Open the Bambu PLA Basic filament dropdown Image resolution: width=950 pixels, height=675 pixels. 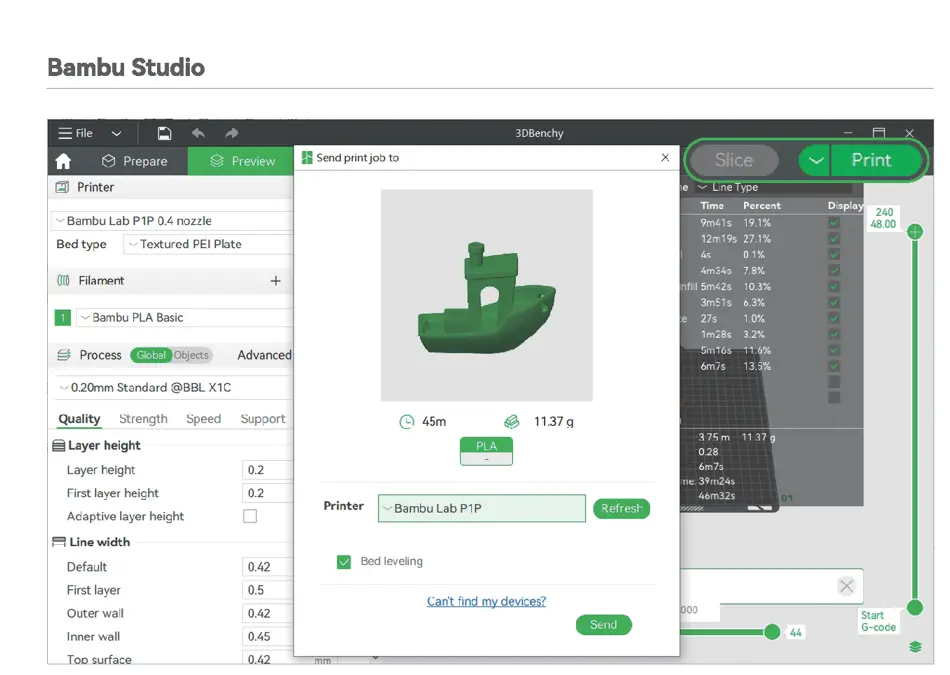[184, 318]
